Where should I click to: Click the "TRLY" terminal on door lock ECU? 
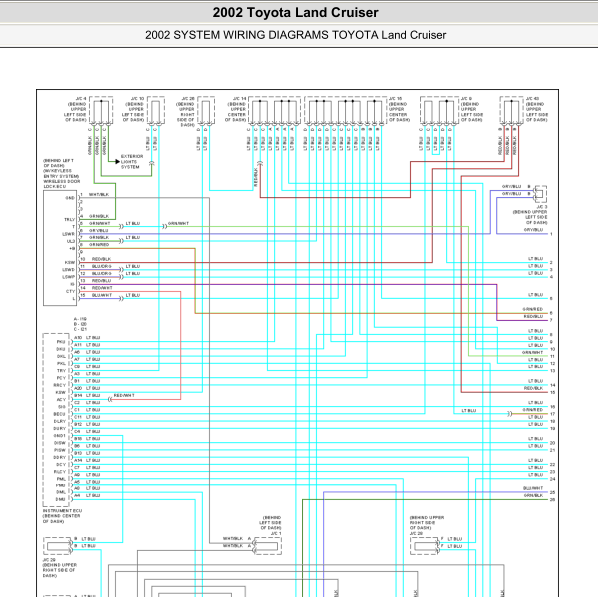tap(69, 220)
